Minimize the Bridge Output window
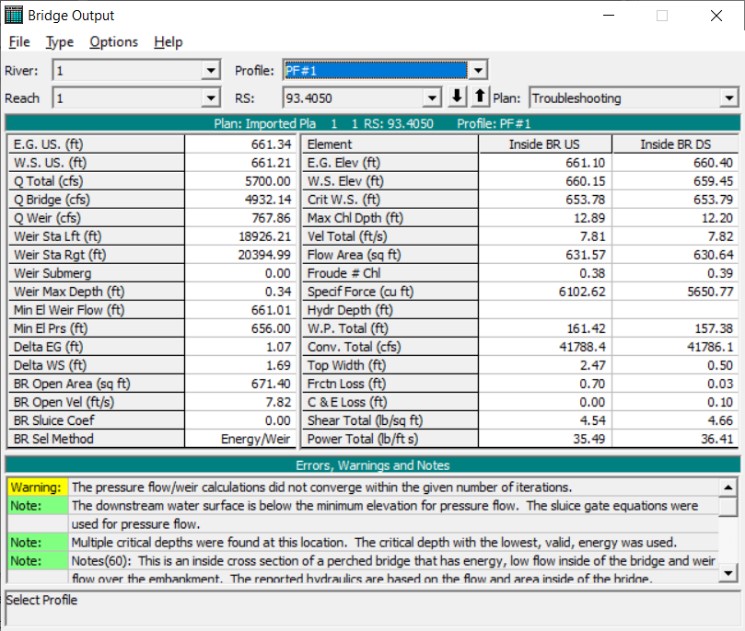The width and height of the screenshot is (745, 631). click(x=609, y=16)
